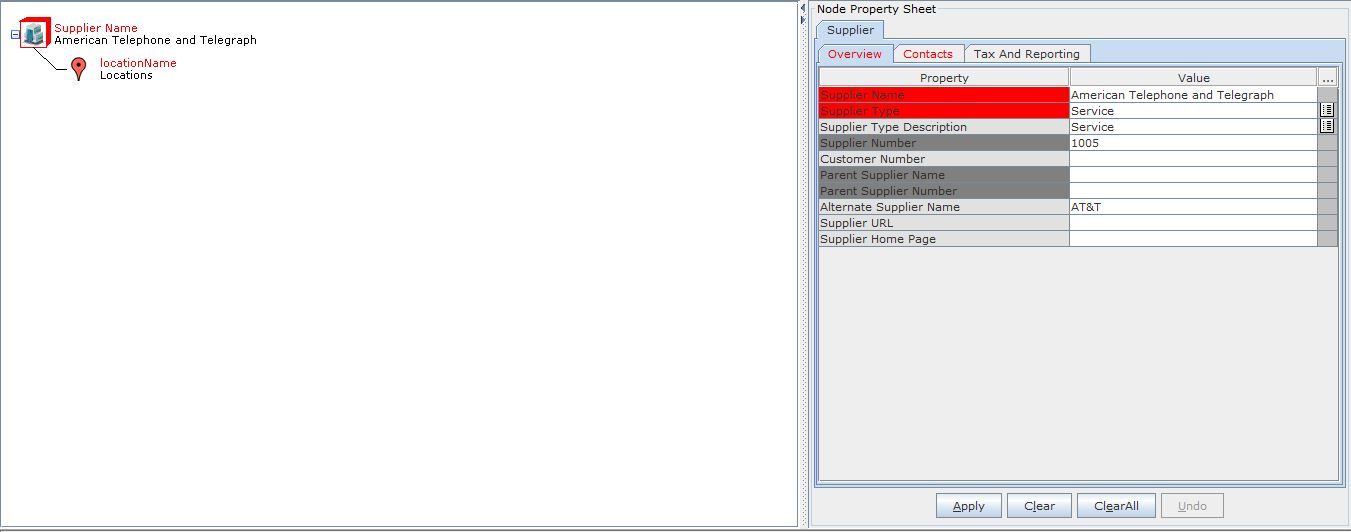
Task: Click the Value column header
Action: [1194, 78]
